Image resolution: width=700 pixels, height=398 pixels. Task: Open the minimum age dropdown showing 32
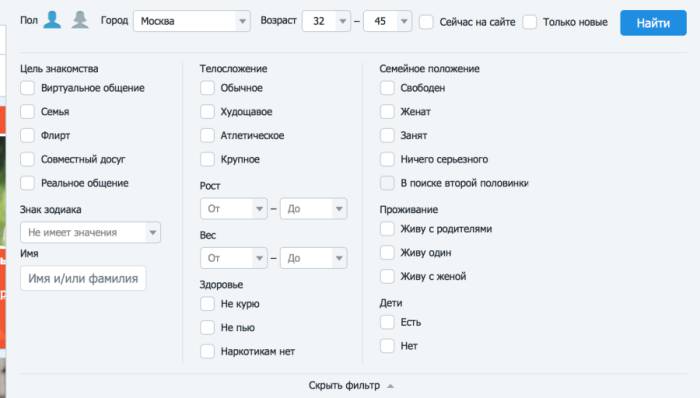click(x=326, y=21)
